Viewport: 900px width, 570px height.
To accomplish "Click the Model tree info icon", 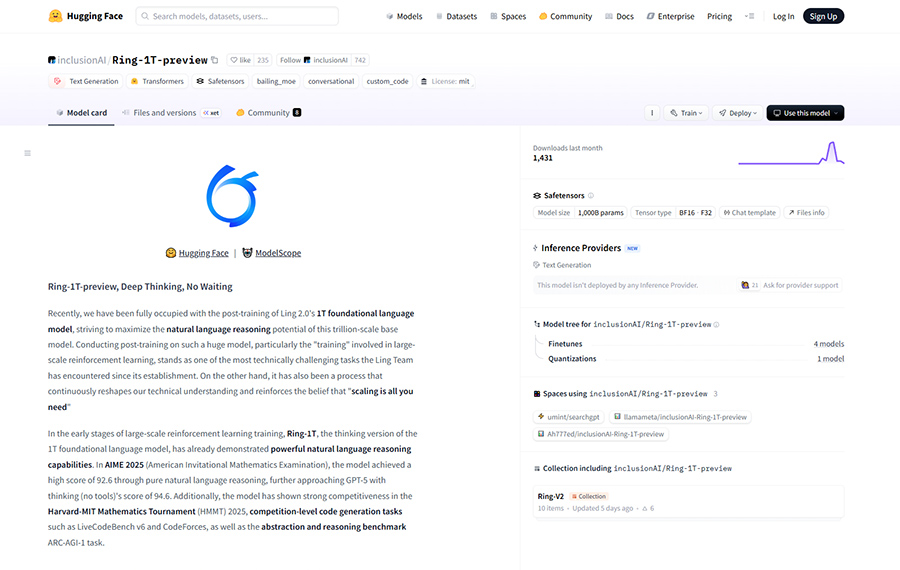I will (x=716, y=325).
